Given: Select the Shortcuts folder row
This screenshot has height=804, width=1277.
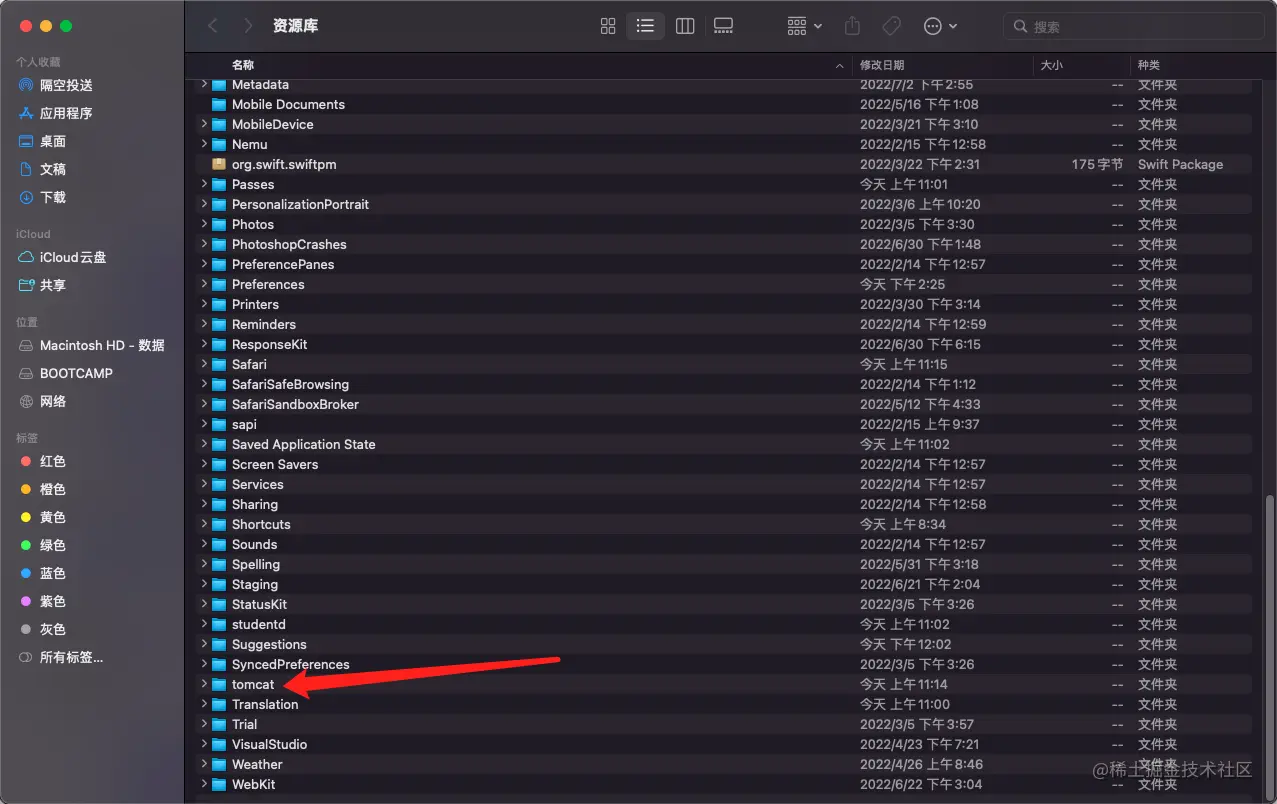Looking at the screenshot, I should [724, 524].
